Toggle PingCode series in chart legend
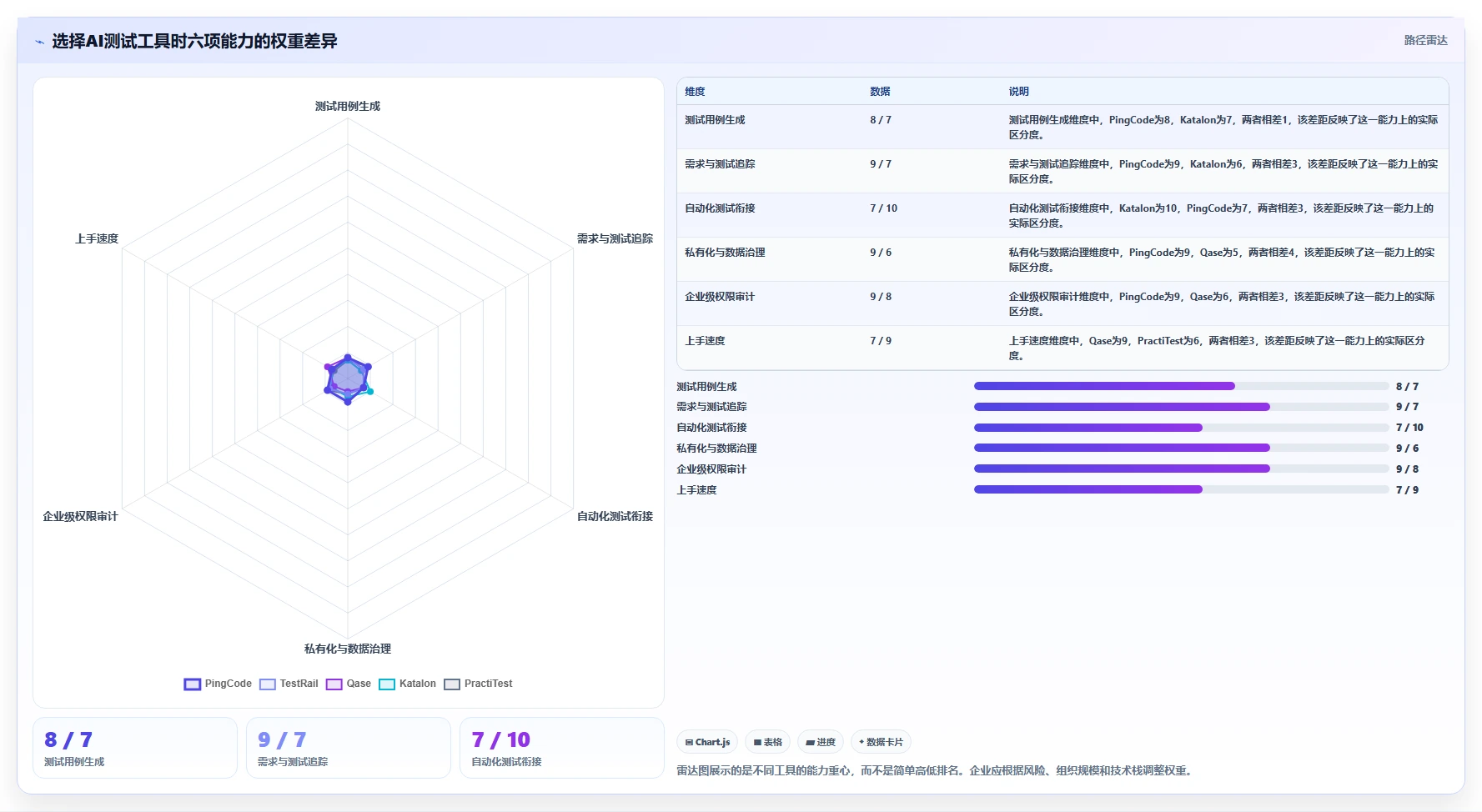1482x812 pixels. [x=218, y=684]
